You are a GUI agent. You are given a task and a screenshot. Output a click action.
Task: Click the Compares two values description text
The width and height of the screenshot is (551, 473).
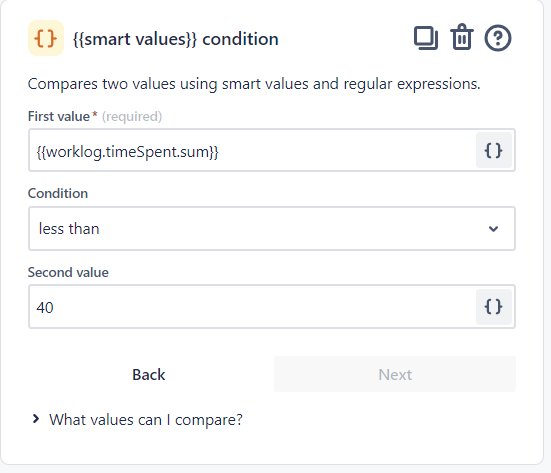tap(254, 84)
